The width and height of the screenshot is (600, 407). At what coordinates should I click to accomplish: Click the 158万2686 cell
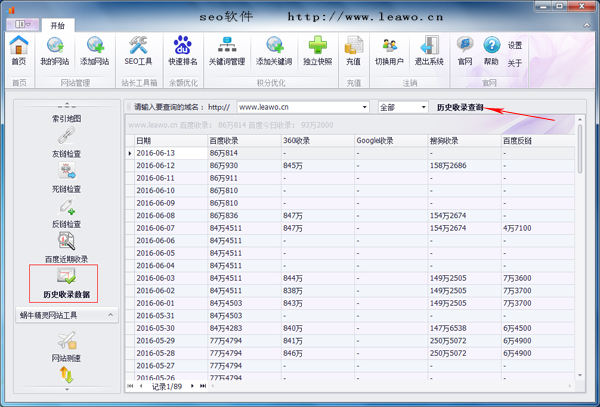464,166
